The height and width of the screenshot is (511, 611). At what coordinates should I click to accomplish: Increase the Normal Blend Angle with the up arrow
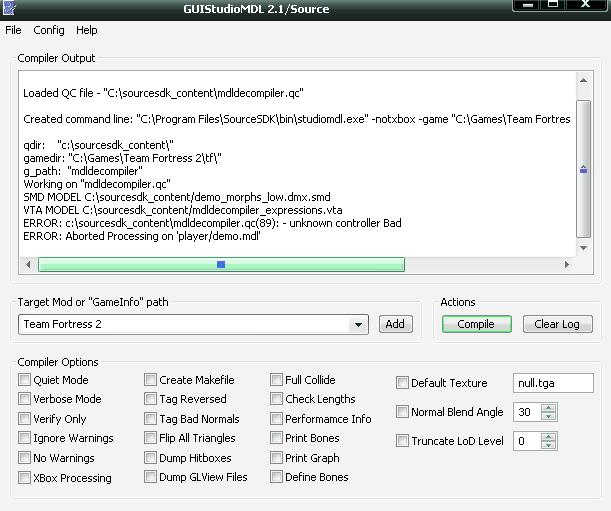(x=547, y=407)
